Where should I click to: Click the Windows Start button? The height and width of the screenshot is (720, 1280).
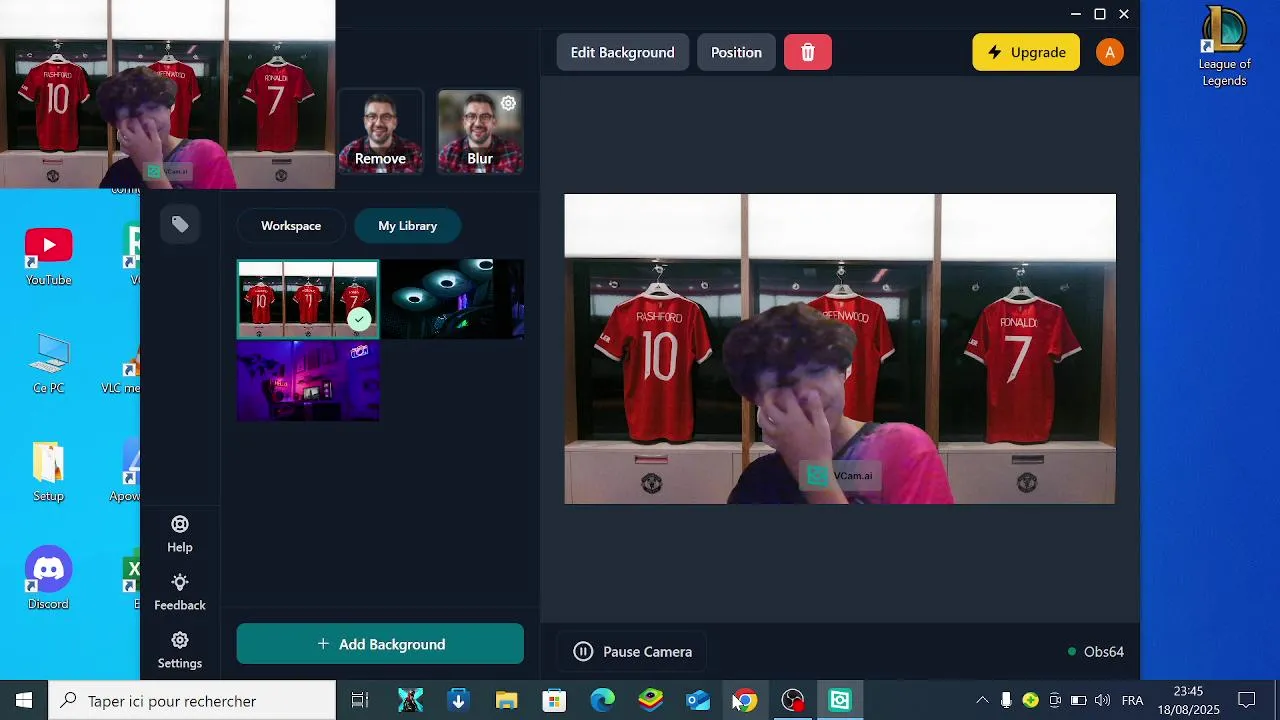pos(24,701)
